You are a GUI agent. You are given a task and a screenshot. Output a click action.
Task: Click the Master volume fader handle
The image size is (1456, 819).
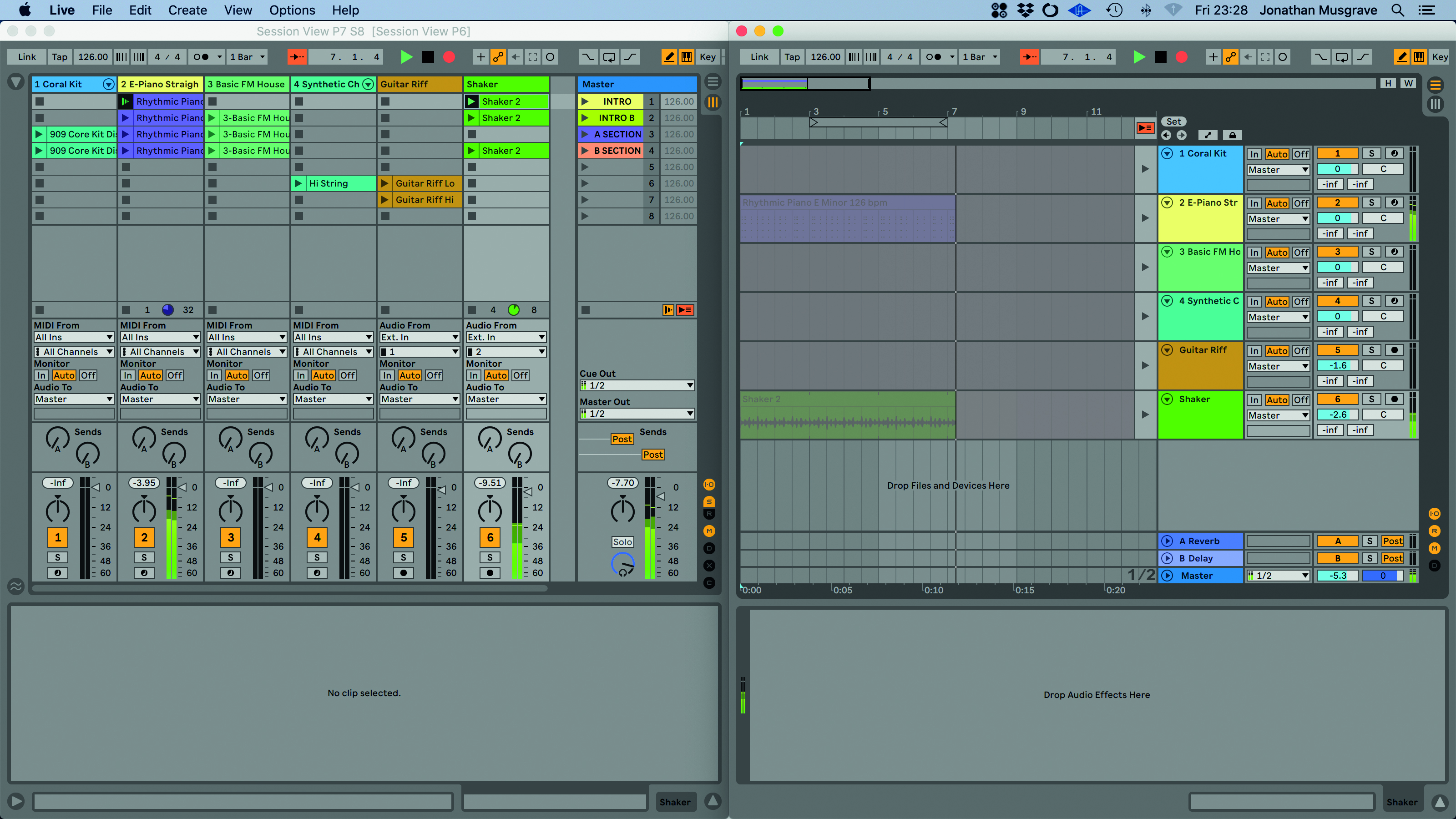tap(660, 495)
